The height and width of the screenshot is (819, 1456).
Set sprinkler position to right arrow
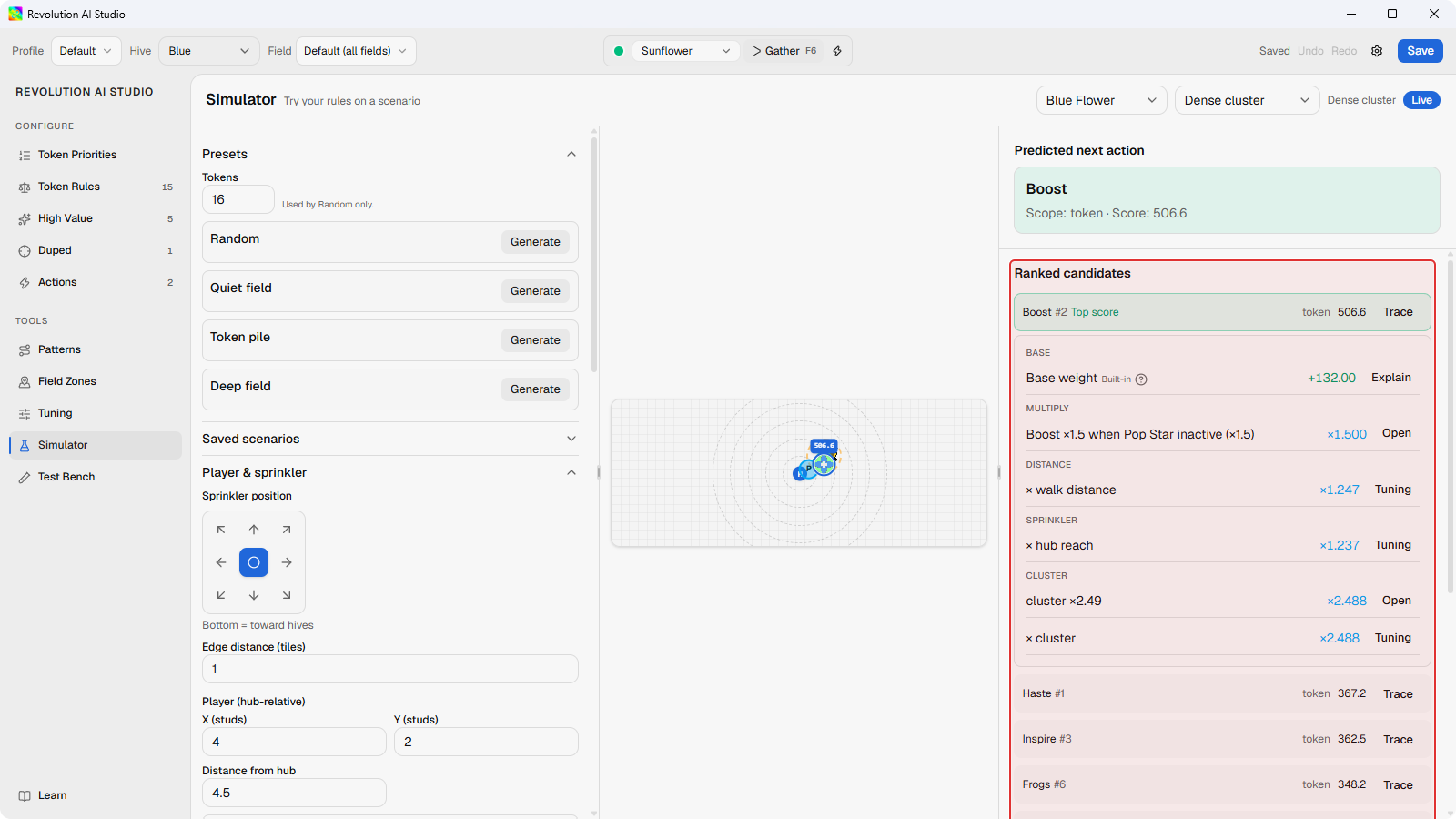[x=287, y=562]
